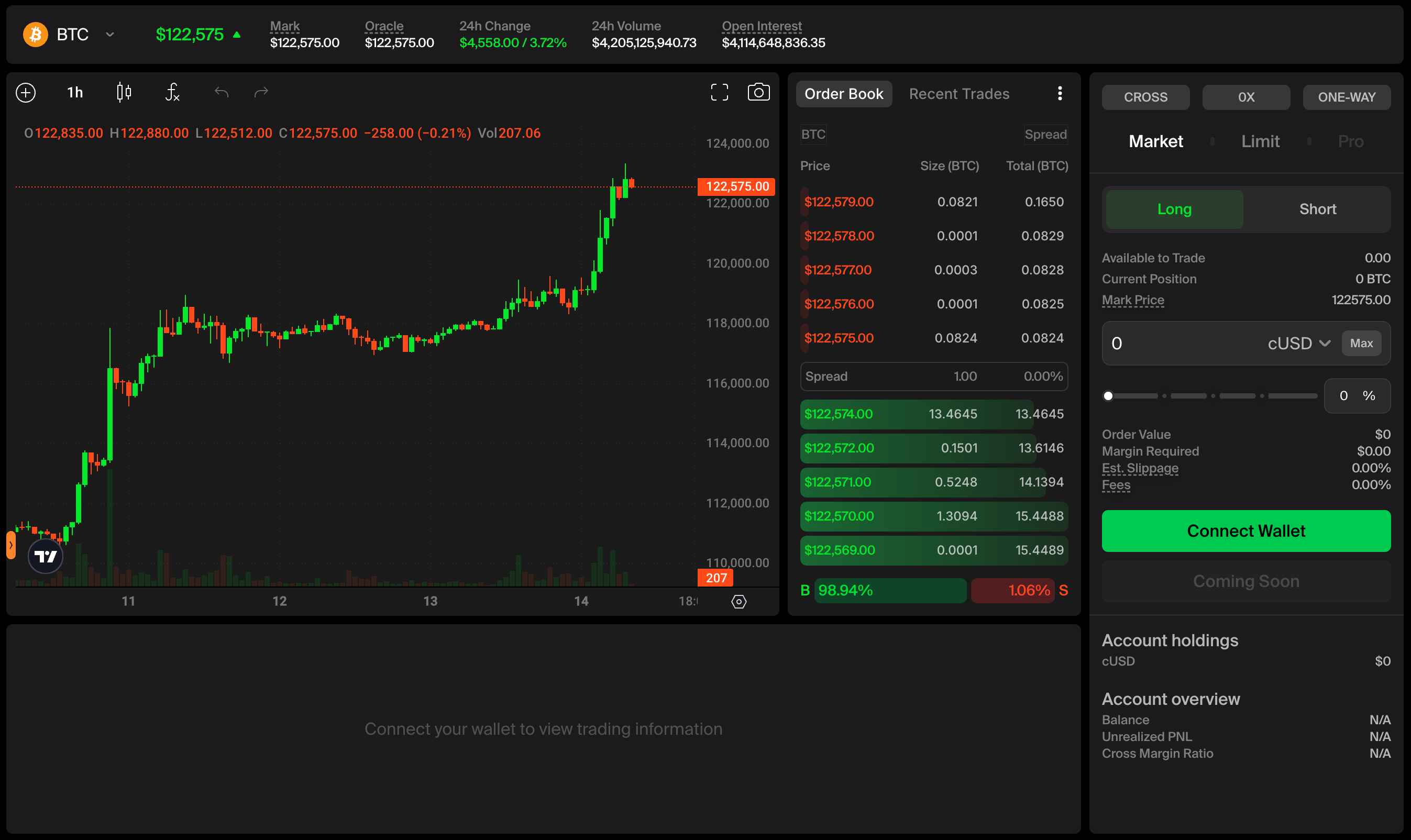Open order book three-dot options menu

(x=1060, y=93)
